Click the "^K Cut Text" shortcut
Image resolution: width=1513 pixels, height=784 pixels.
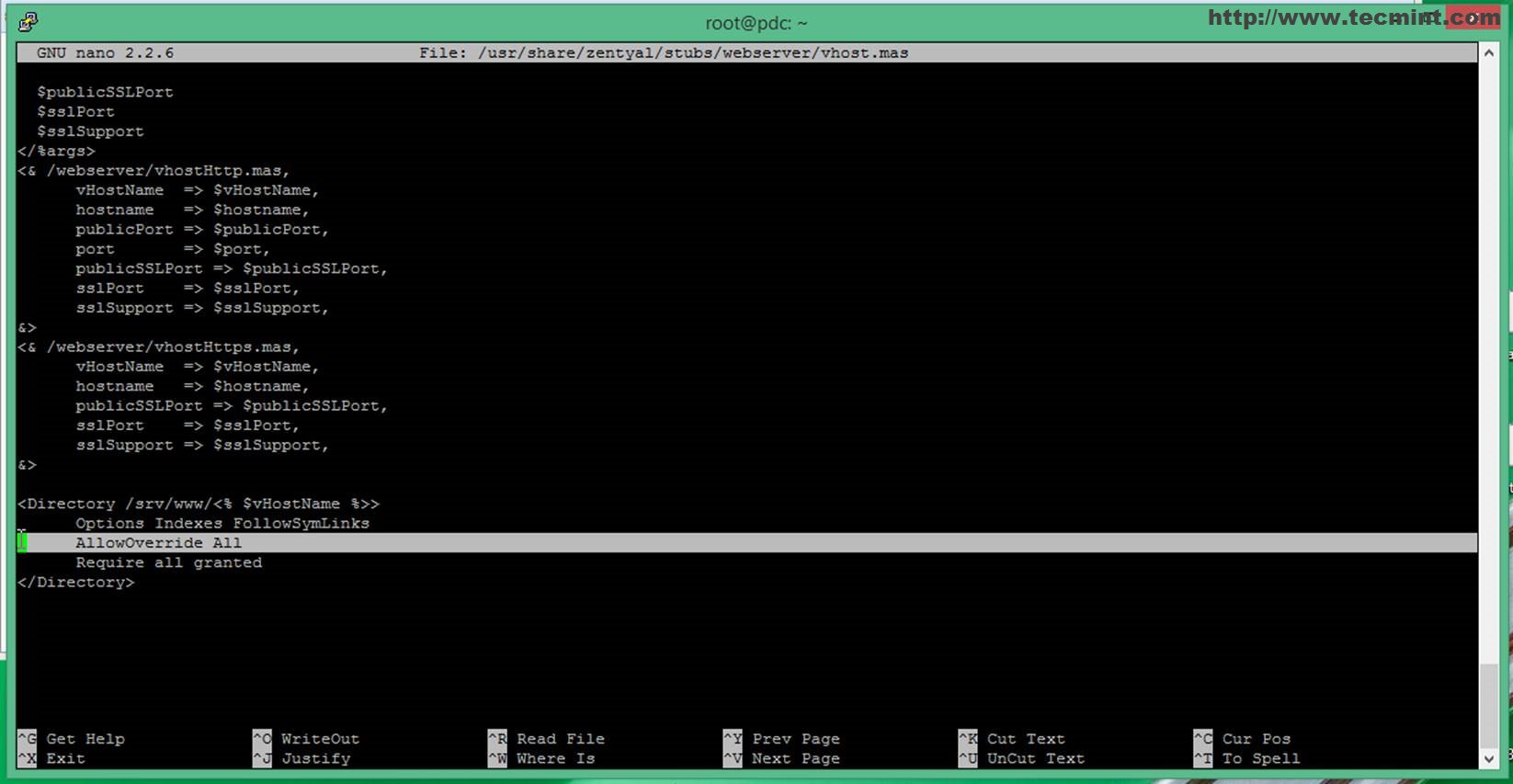pos(1012,739)
